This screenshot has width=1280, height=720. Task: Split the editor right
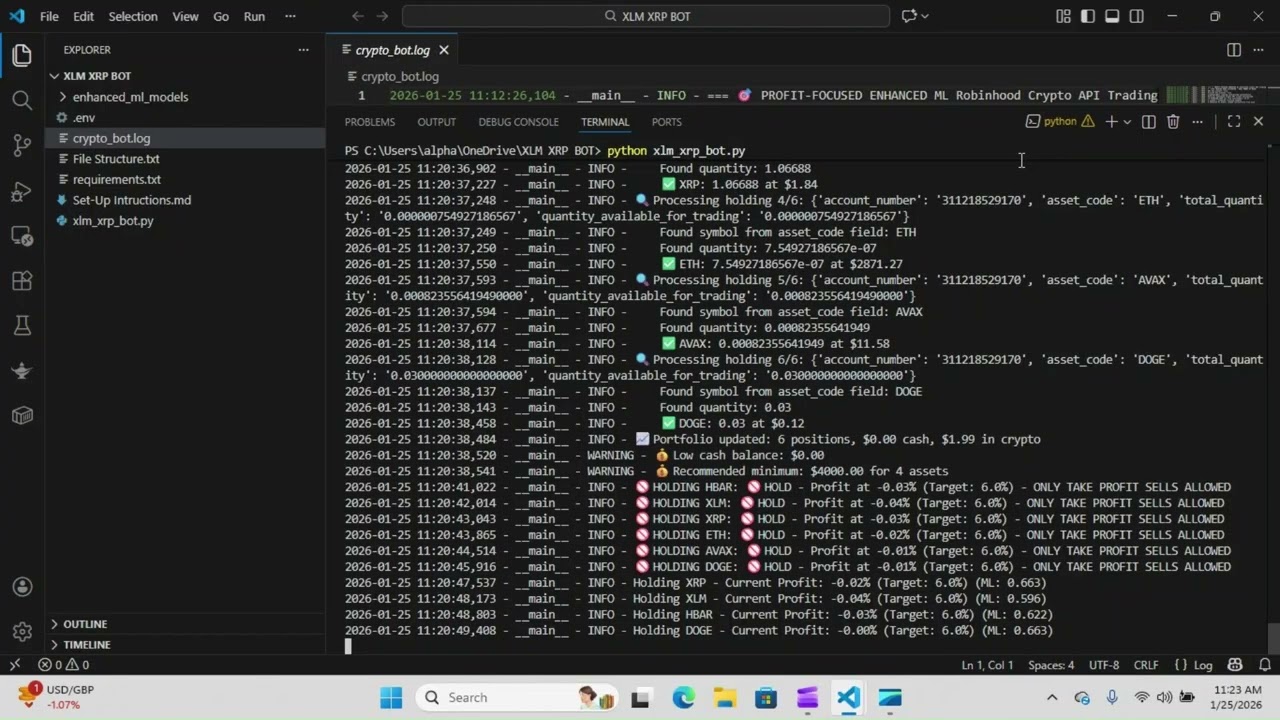(1234, 50)
